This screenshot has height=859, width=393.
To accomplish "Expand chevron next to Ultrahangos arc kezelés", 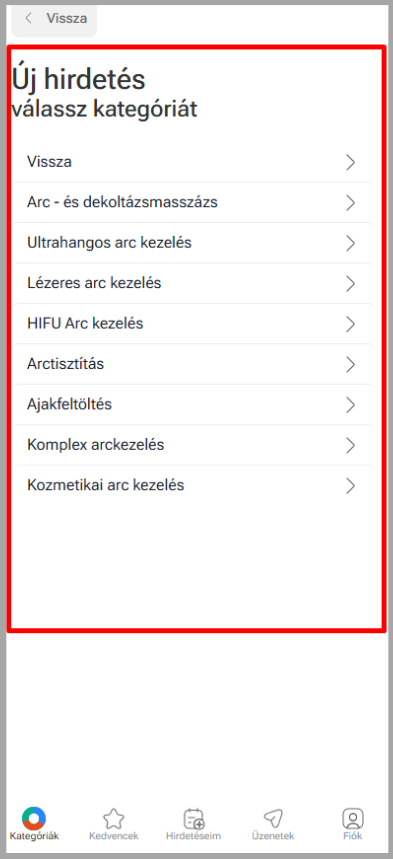I will pos(351,243).
